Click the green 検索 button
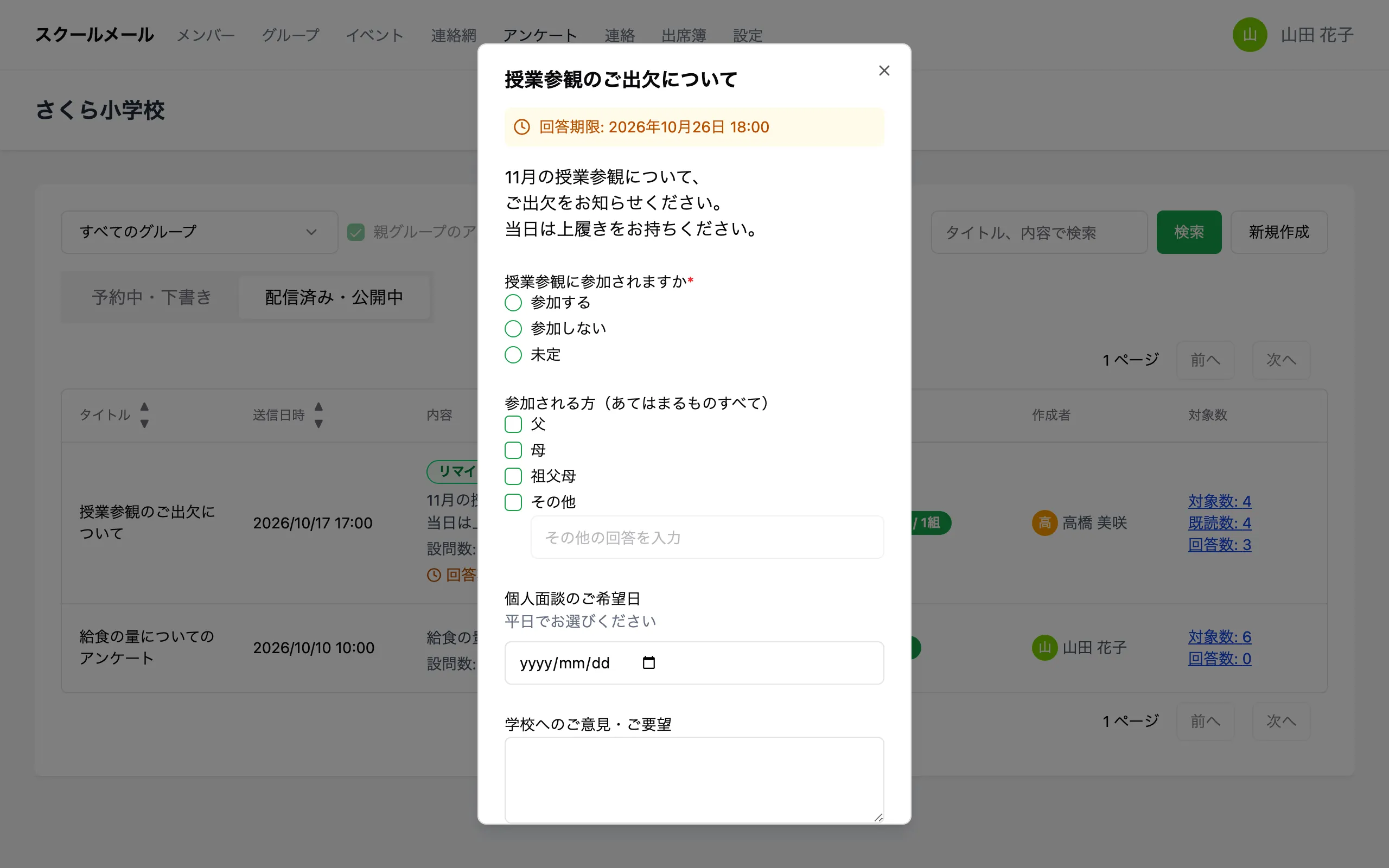Image resolution: width=1389 pixels, height=868 pixels. (1189, 232)
